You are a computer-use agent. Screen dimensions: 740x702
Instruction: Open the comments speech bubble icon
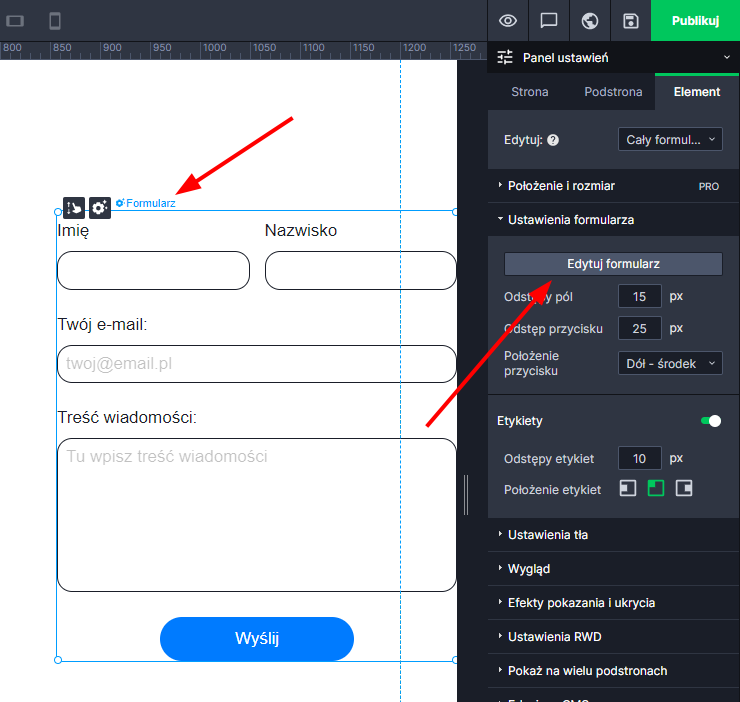tap(549, 21)
